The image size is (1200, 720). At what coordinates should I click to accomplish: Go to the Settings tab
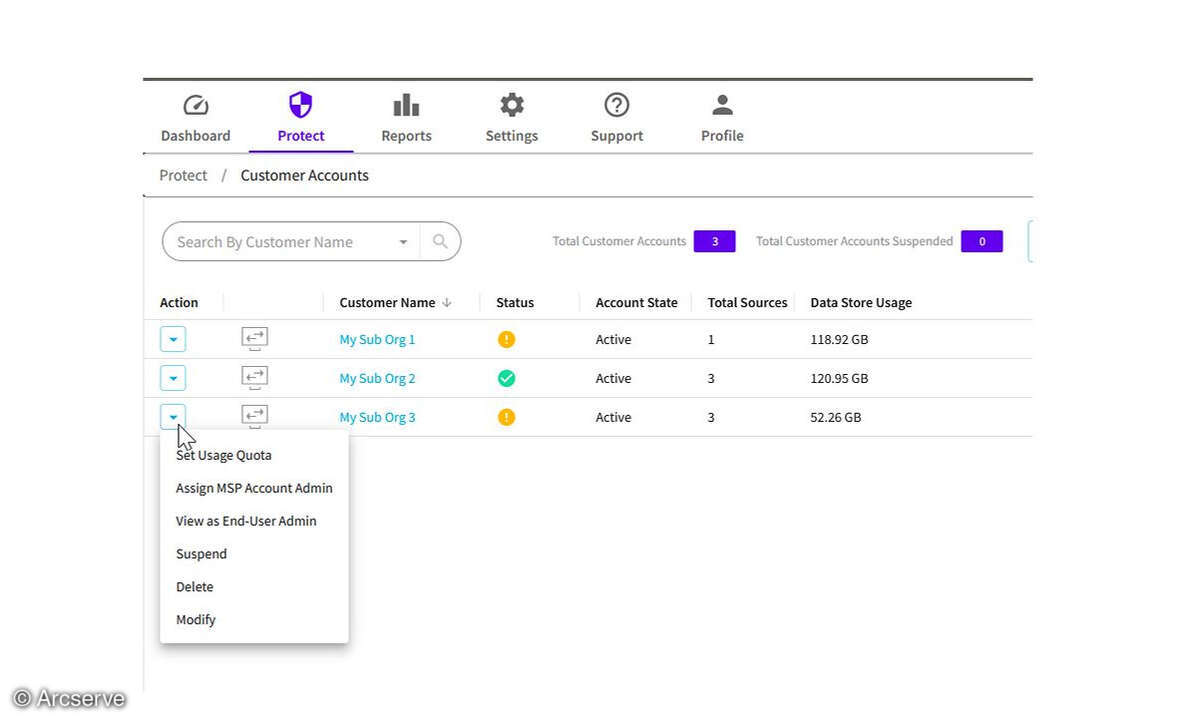click(x=512, y=119)
